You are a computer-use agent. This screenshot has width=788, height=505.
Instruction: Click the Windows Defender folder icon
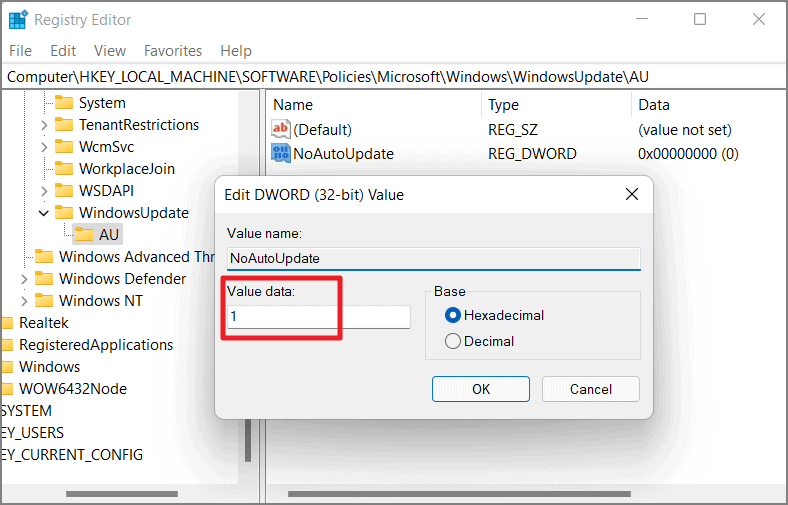click(x=44, y=279)
